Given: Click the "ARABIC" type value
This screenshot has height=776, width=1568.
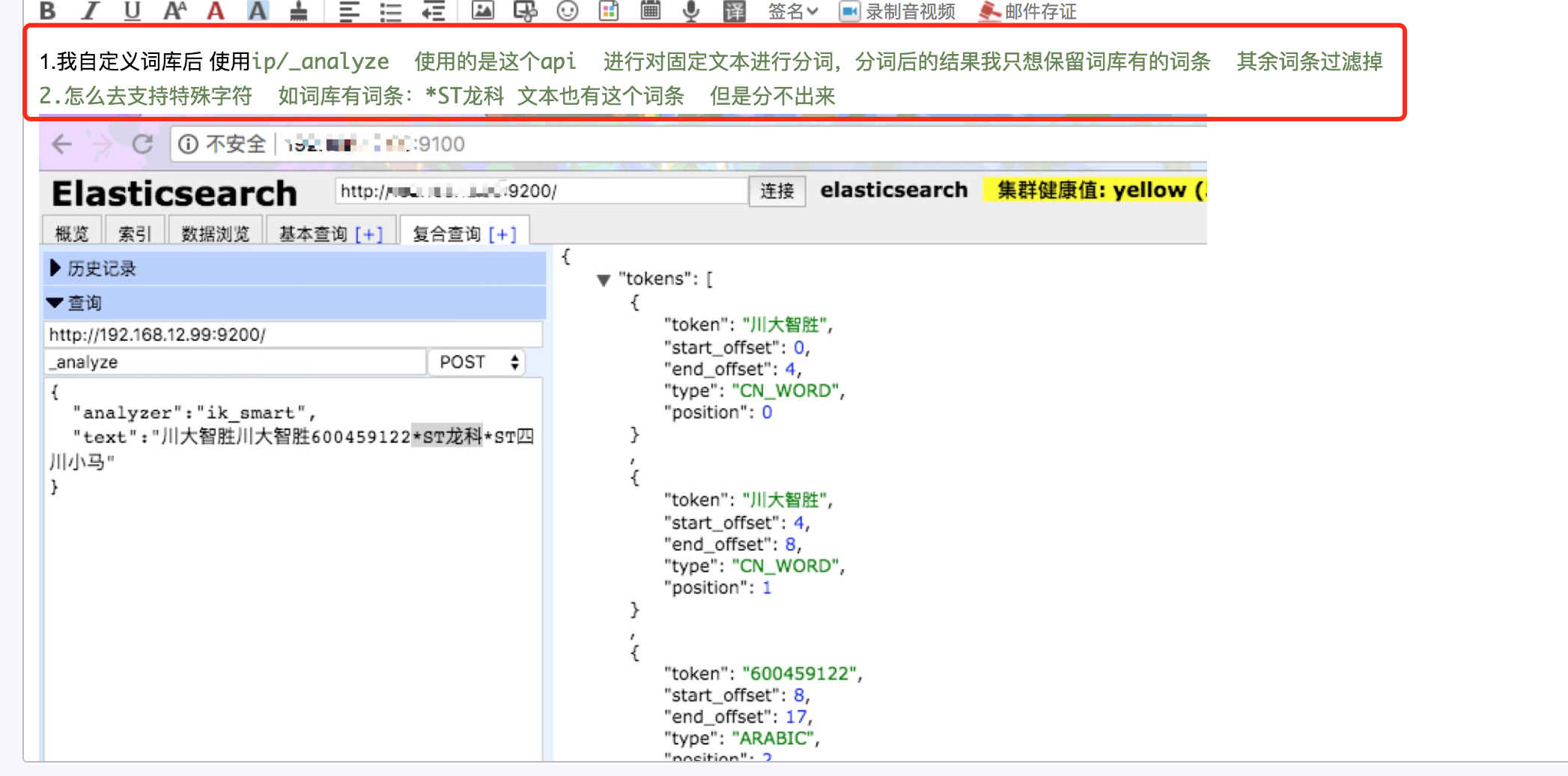Looking at the screenshot, I should [x=773, y=738].
